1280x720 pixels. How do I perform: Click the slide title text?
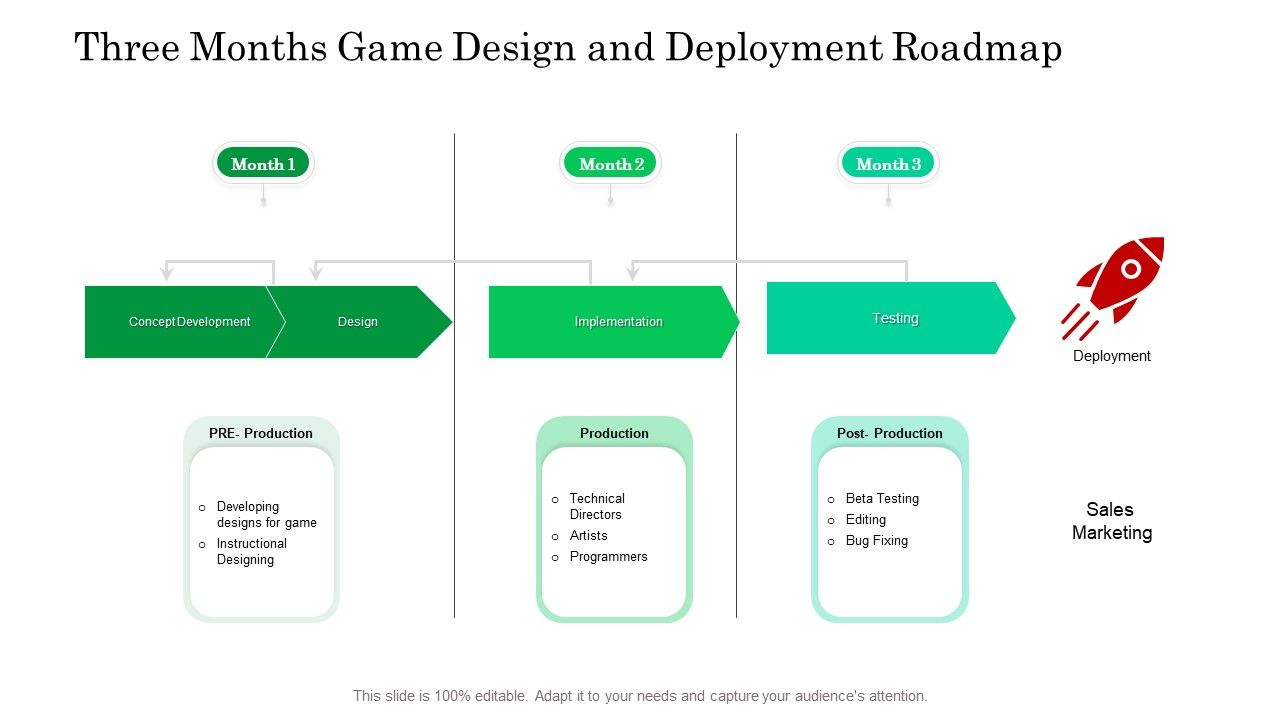(x=568, y=48)
